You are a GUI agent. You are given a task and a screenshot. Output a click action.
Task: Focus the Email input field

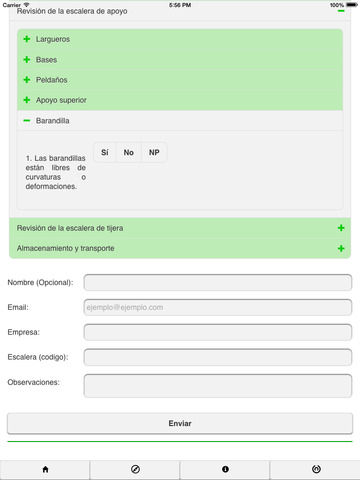pos(218,307)
